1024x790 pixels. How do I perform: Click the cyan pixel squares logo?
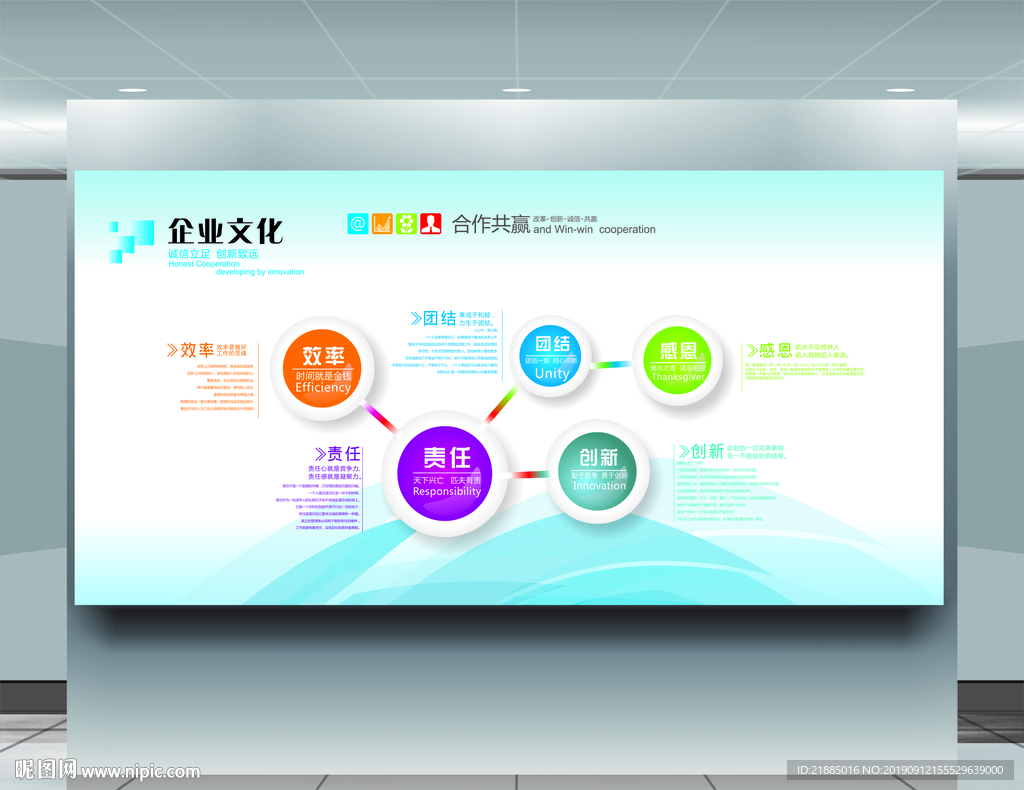131,242
